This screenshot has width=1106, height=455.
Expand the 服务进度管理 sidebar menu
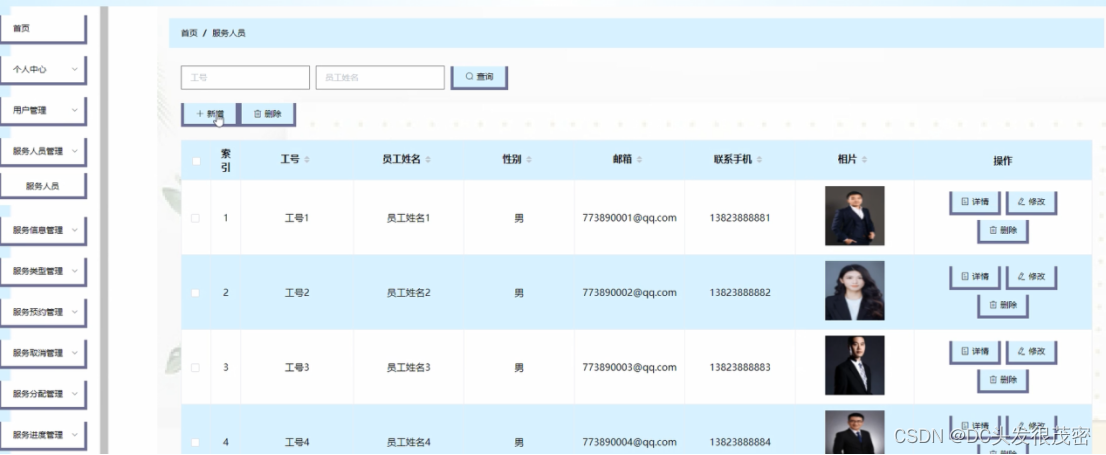pyautogui.click(x=42, y=435)
